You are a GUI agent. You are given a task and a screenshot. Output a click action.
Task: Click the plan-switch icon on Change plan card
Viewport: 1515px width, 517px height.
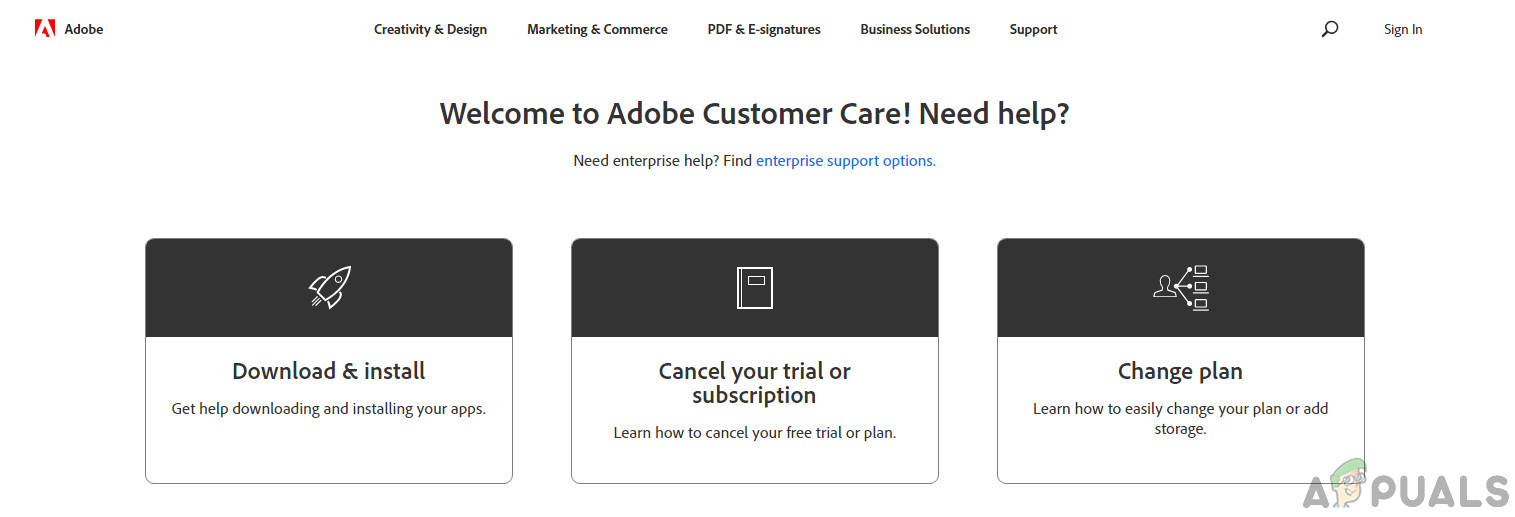(x=1181, y=287)
